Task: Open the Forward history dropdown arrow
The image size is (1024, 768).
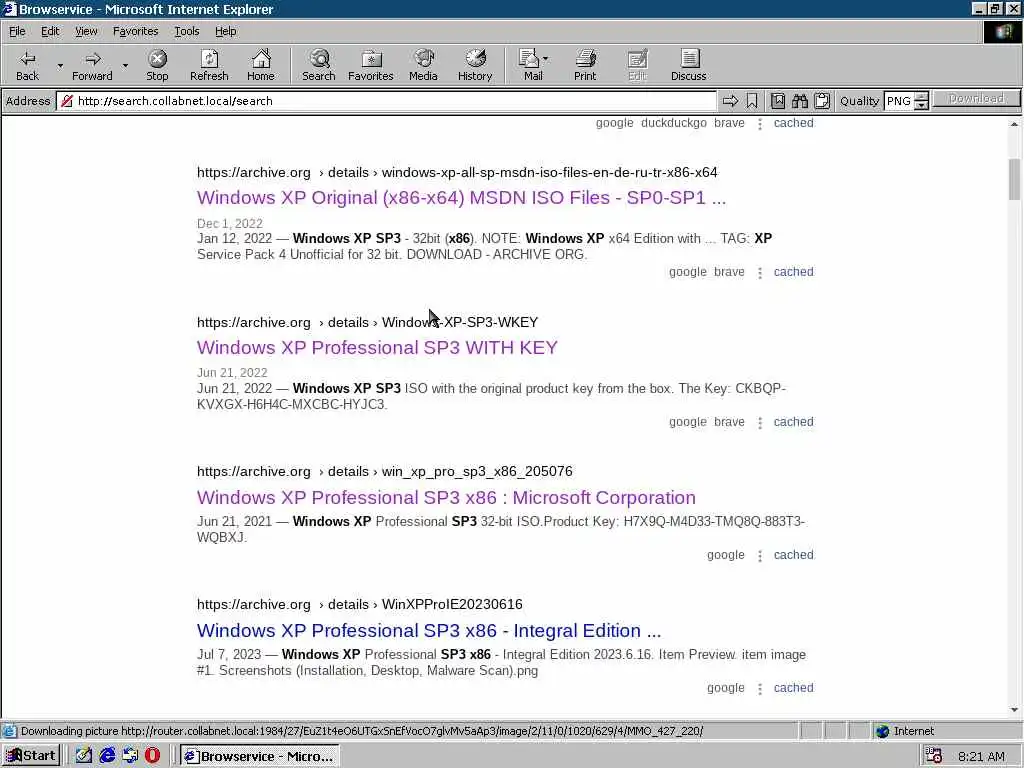Action: (x=125, y=65)
